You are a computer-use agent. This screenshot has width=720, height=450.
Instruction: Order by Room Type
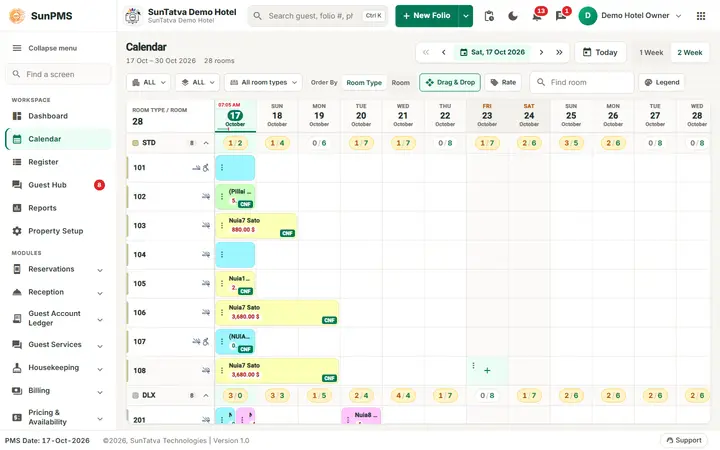point(364,83)
